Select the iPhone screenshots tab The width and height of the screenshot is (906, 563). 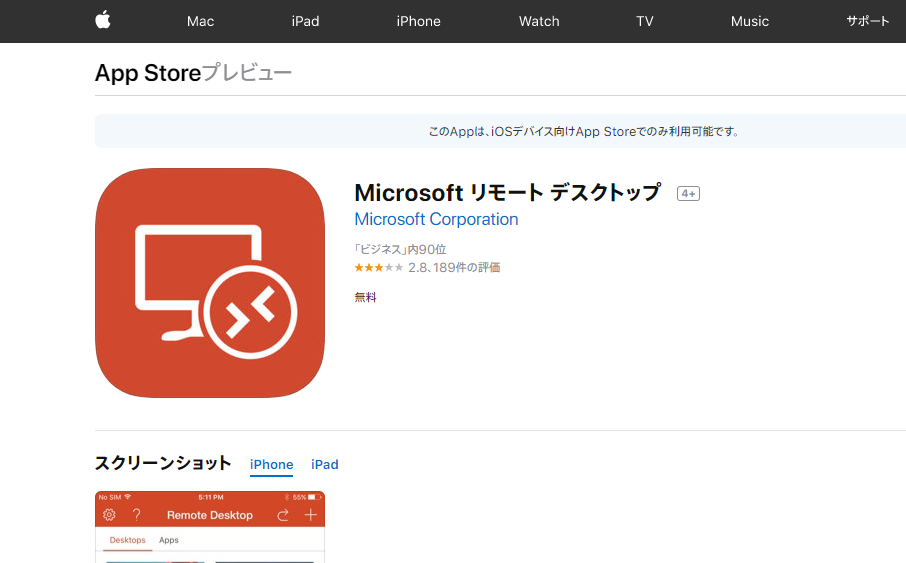[272, 465]
